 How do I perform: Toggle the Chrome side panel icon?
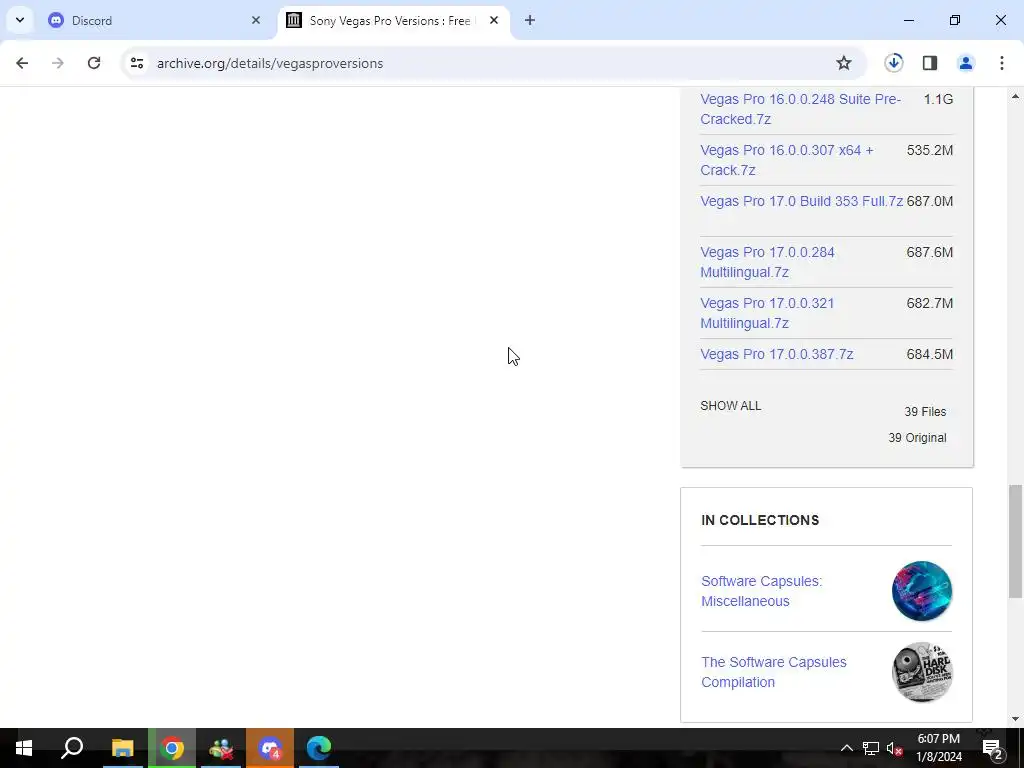click(930, 63)
